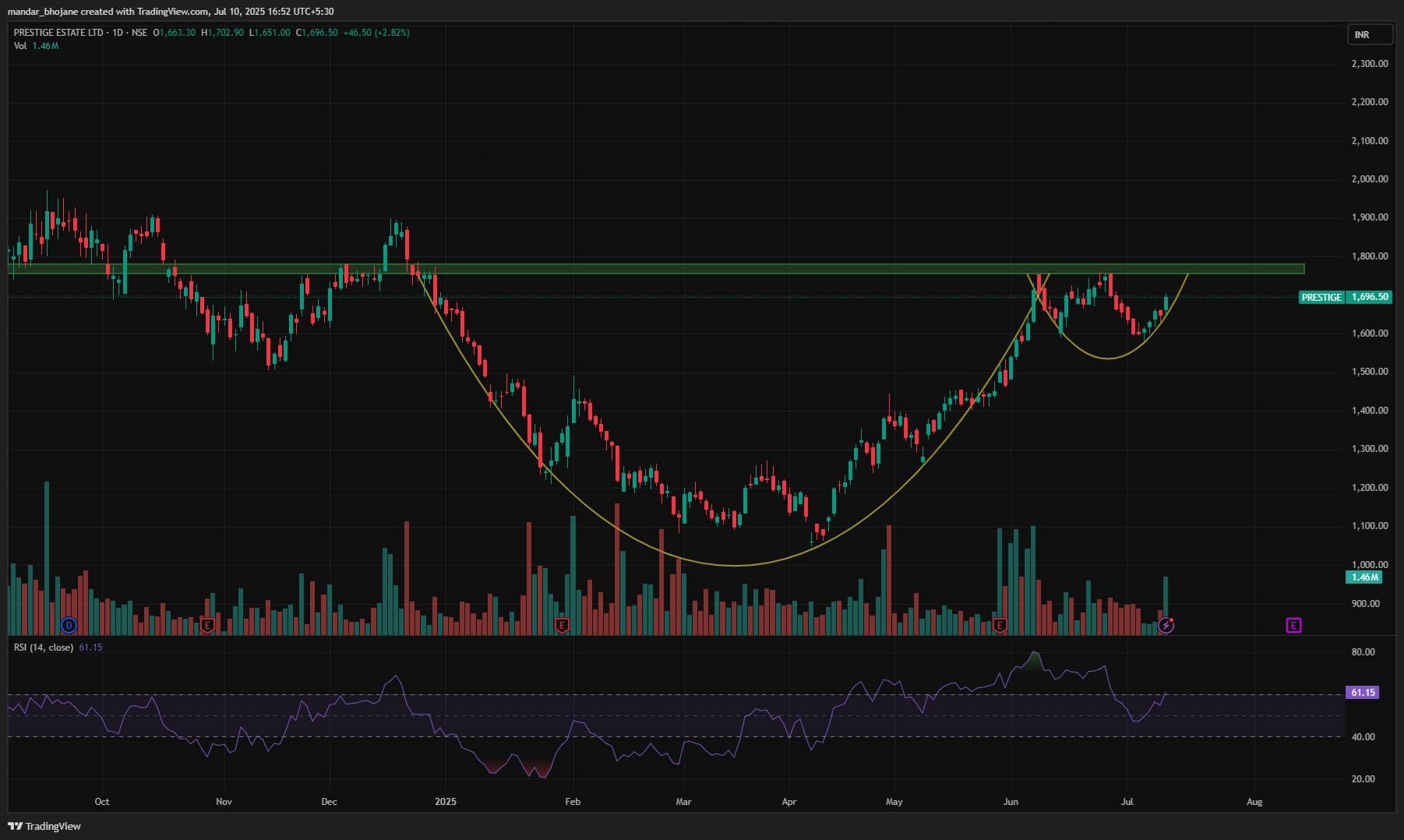The height and width of the screenshot is (840, 1404).
Task: Click the PRESTIGE ESTATE LTD symbol title
Action: tap(58, 33)
